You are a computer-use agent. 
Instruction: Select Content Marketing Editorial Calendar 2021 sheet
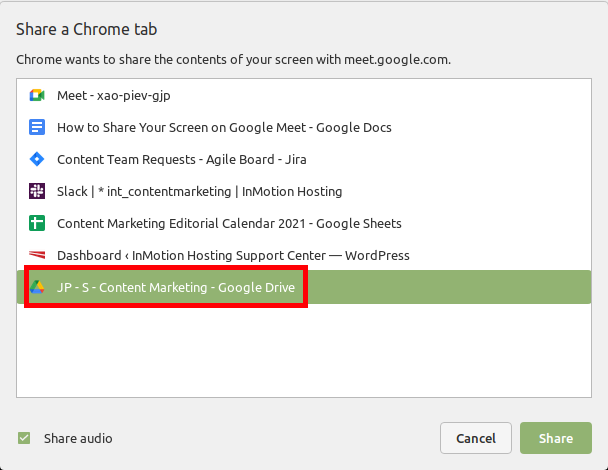(229, 223)
